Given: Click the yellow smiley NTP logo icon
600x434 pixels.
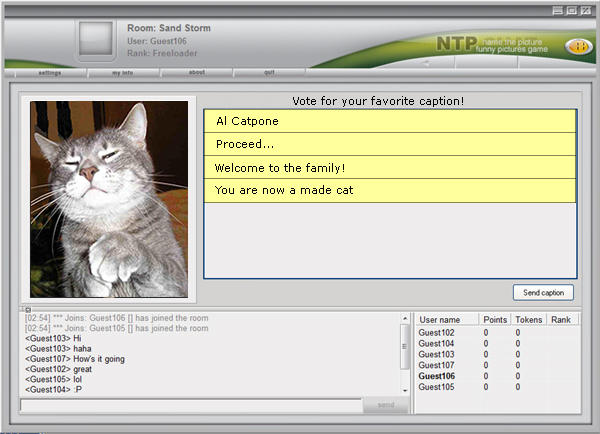Looking at the screenshot, I should pos(578,47).
